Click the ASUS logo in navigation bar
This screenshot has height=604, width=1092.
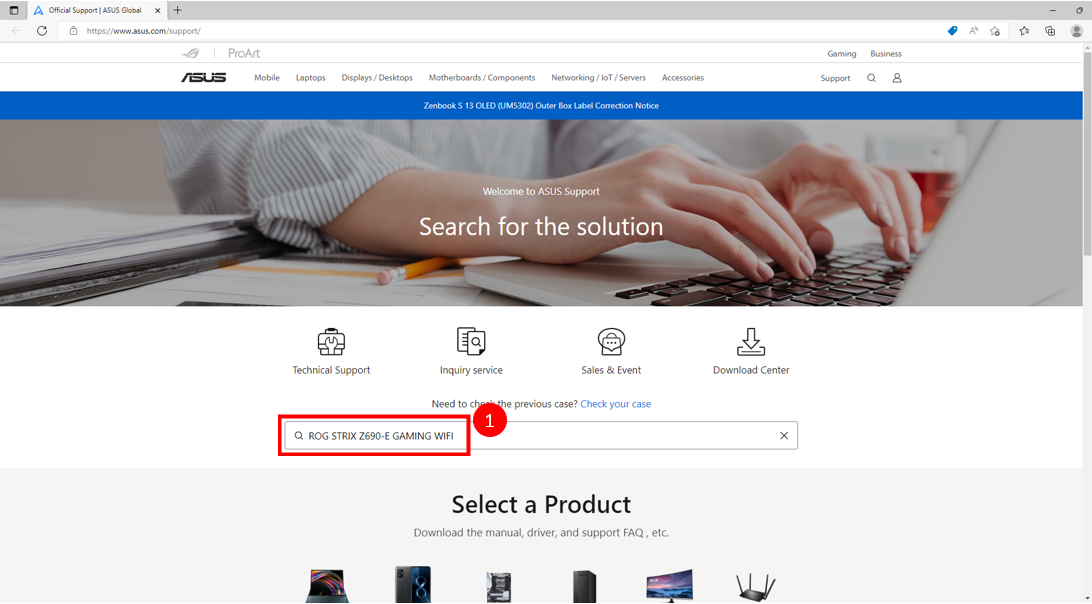click(x=203, y=77)
